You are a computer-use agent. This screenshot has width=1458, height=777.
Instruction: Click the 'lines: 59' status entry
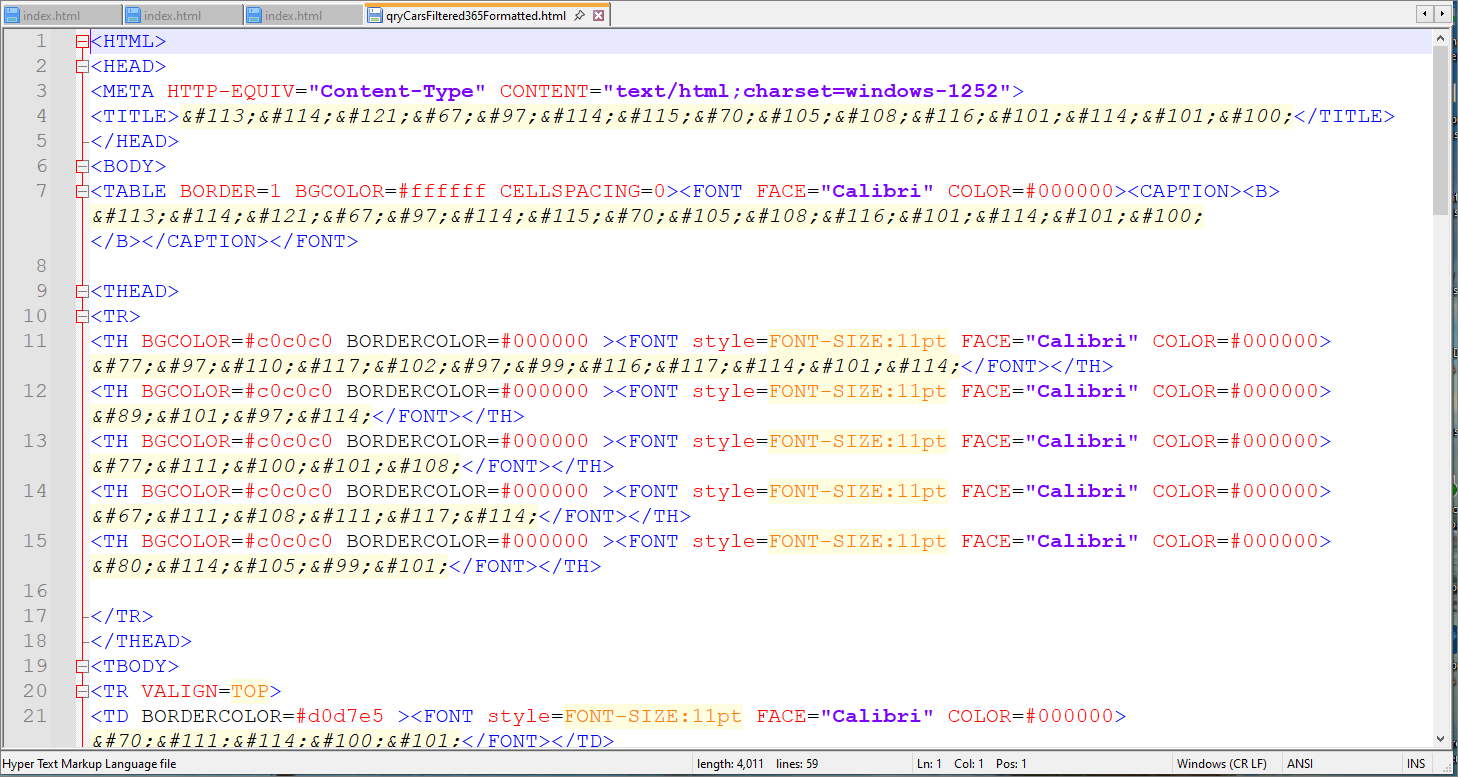[x=797, y=764]
